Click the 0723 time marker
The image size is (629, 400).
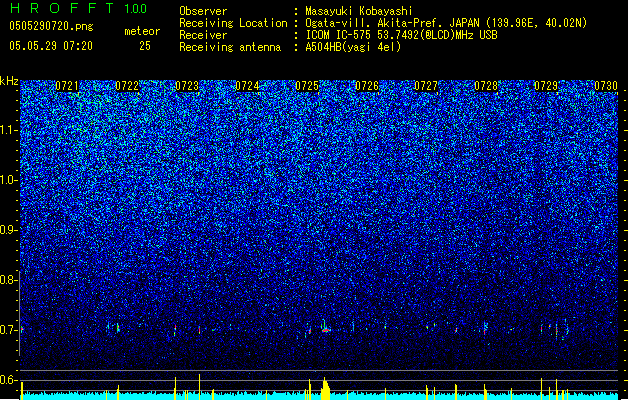(187, 86)
